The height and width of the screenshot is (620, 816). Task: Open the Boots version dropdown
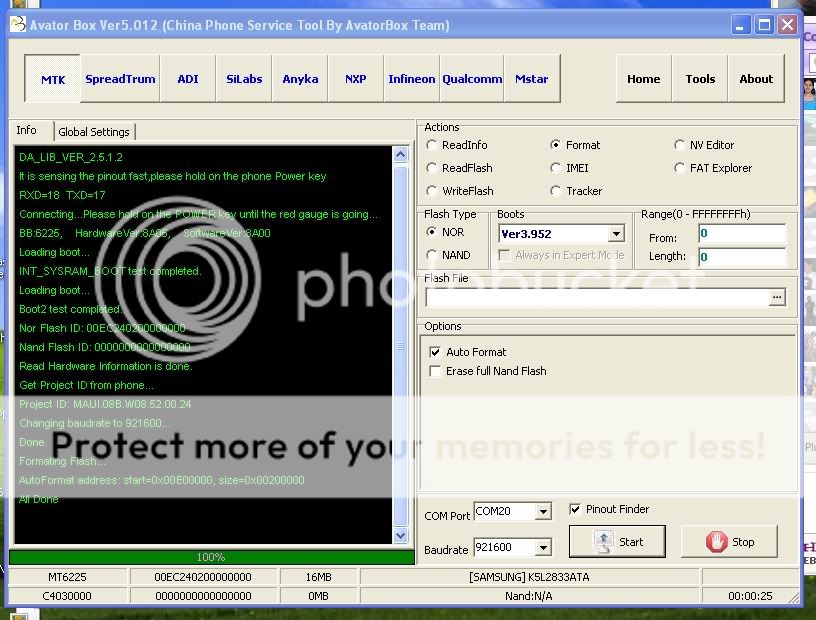pyautogui.click(x=616, y=234)
